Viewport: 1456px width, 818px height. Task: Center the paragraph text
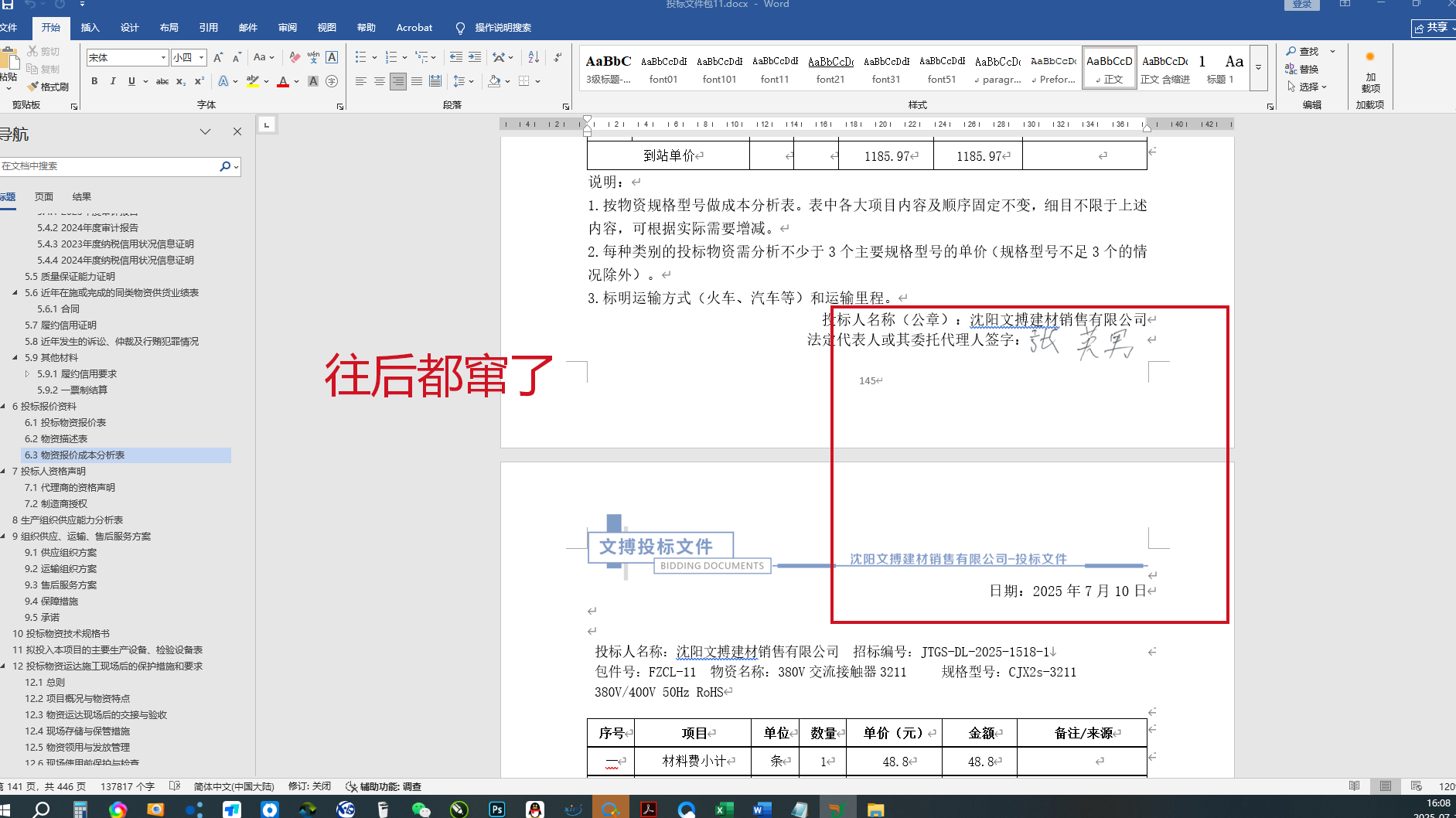(x=379, y=81)
